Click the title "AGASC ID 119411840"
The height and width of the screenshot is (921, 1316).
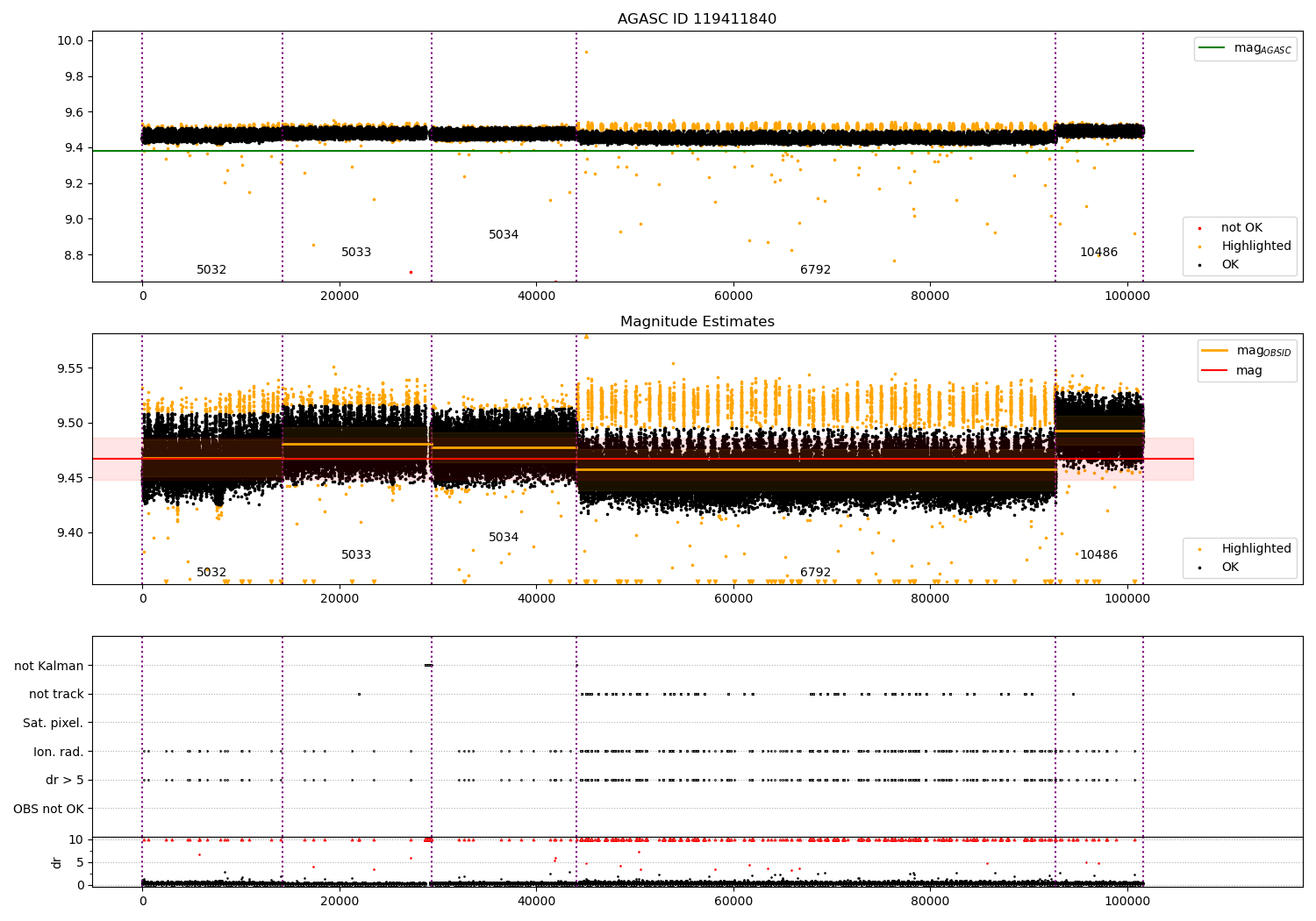[697, 19]
